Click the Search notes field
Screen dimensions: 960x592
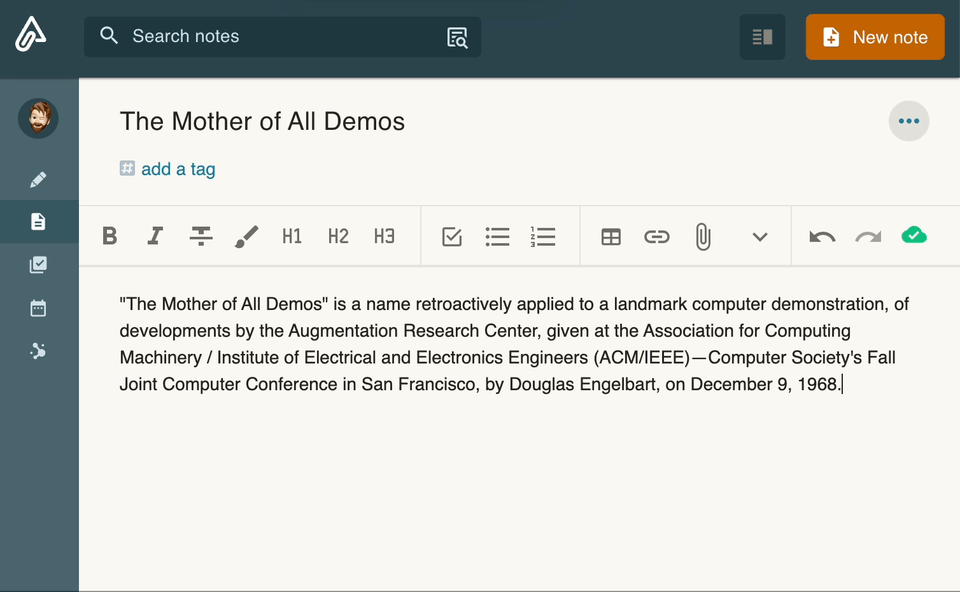pyautogui.click(x=282, y=37)
